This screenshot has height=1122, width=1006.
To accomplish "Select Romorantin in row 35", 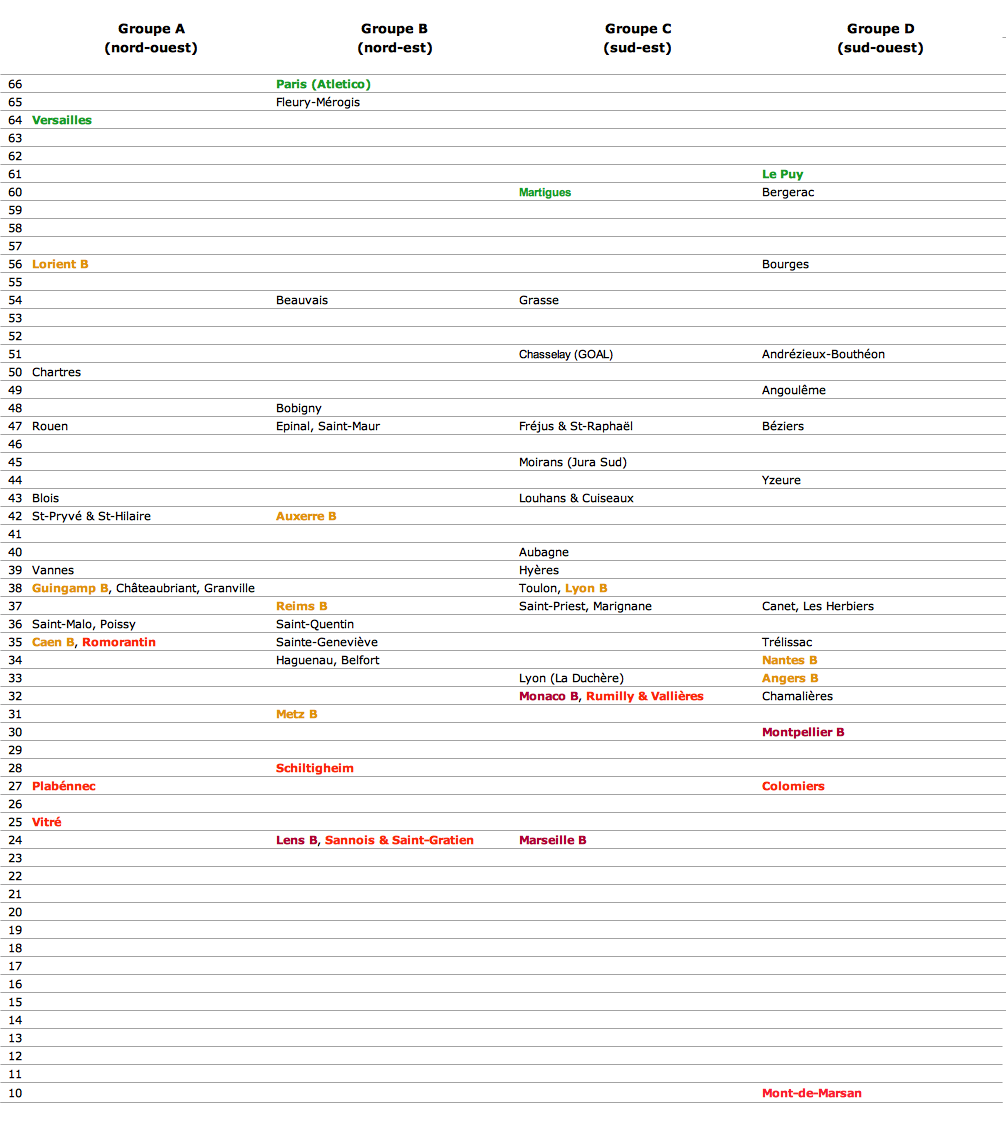I will coord(119,643).
